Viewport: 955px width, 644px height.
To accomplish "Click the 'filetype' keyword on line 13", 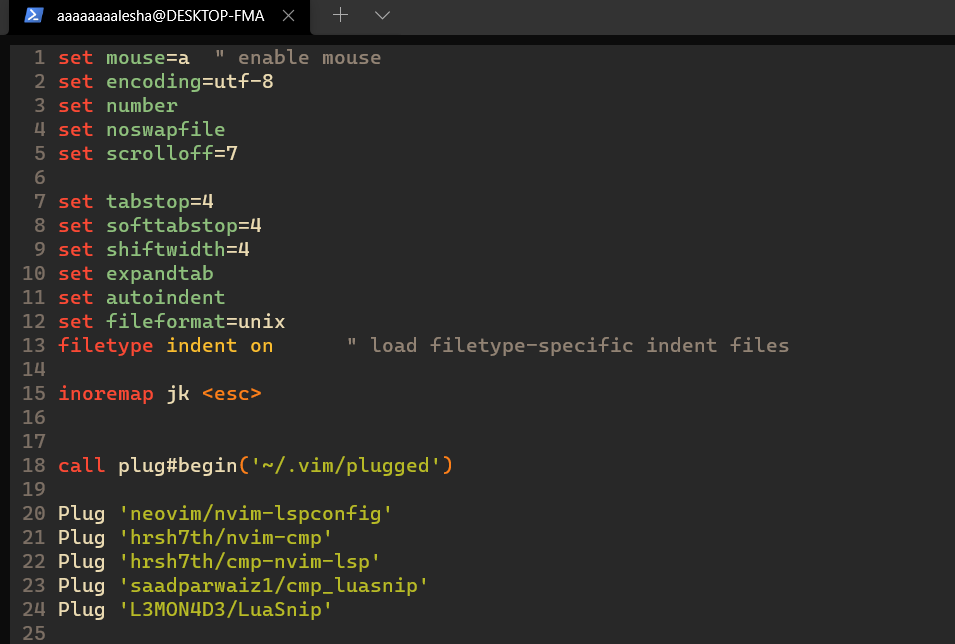I will [x=105, y=345].
